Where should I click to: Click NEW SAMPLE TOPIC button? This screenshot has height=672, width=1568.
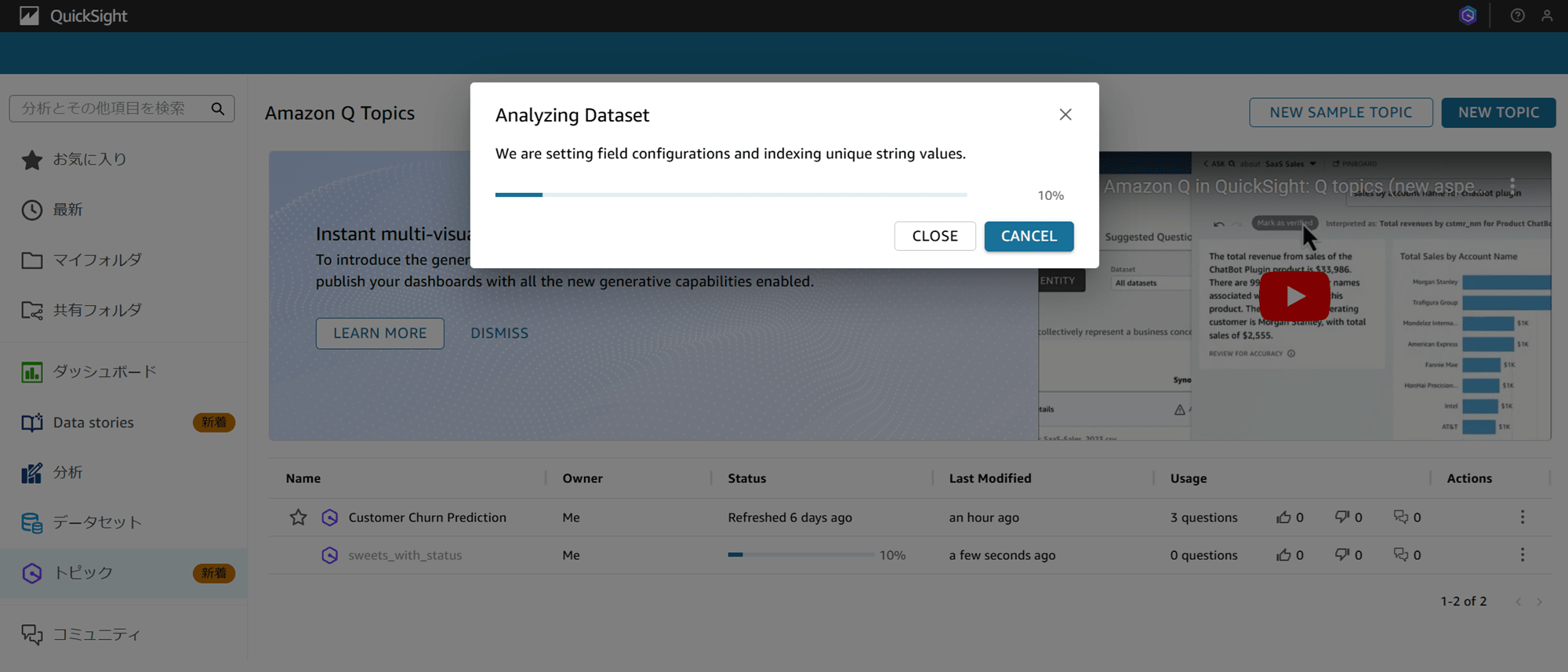pos(1341,112)
